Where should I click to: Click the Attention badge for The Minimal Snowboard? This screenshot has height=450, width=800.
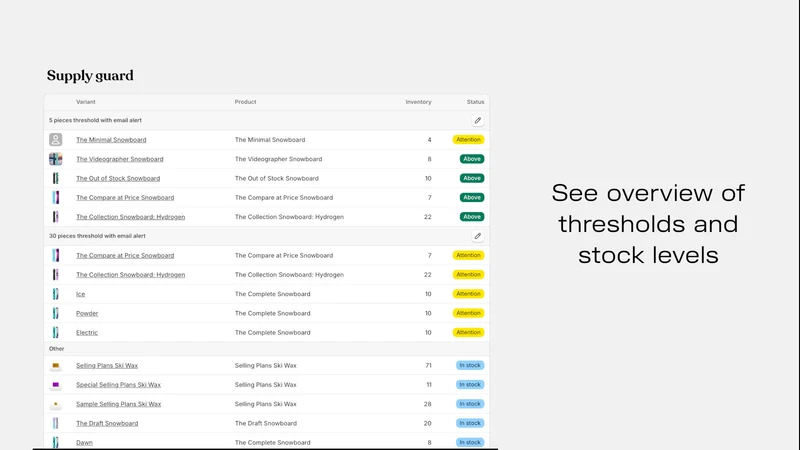pos(468,140)
